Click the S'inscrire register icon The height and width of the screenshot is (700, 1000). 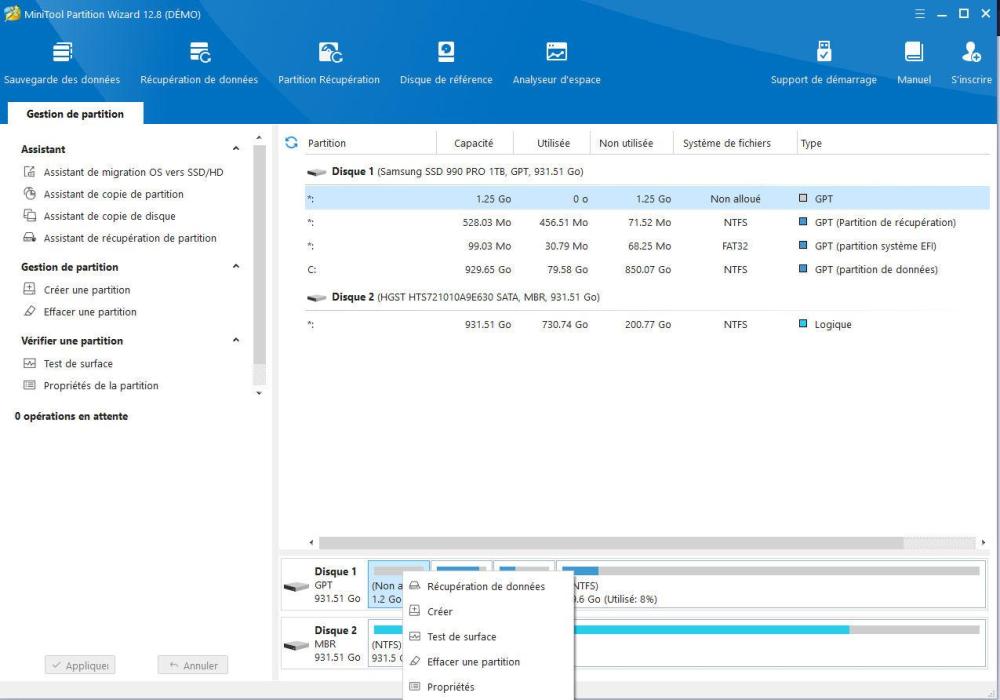pyautogui.click(x=971, y=63)
